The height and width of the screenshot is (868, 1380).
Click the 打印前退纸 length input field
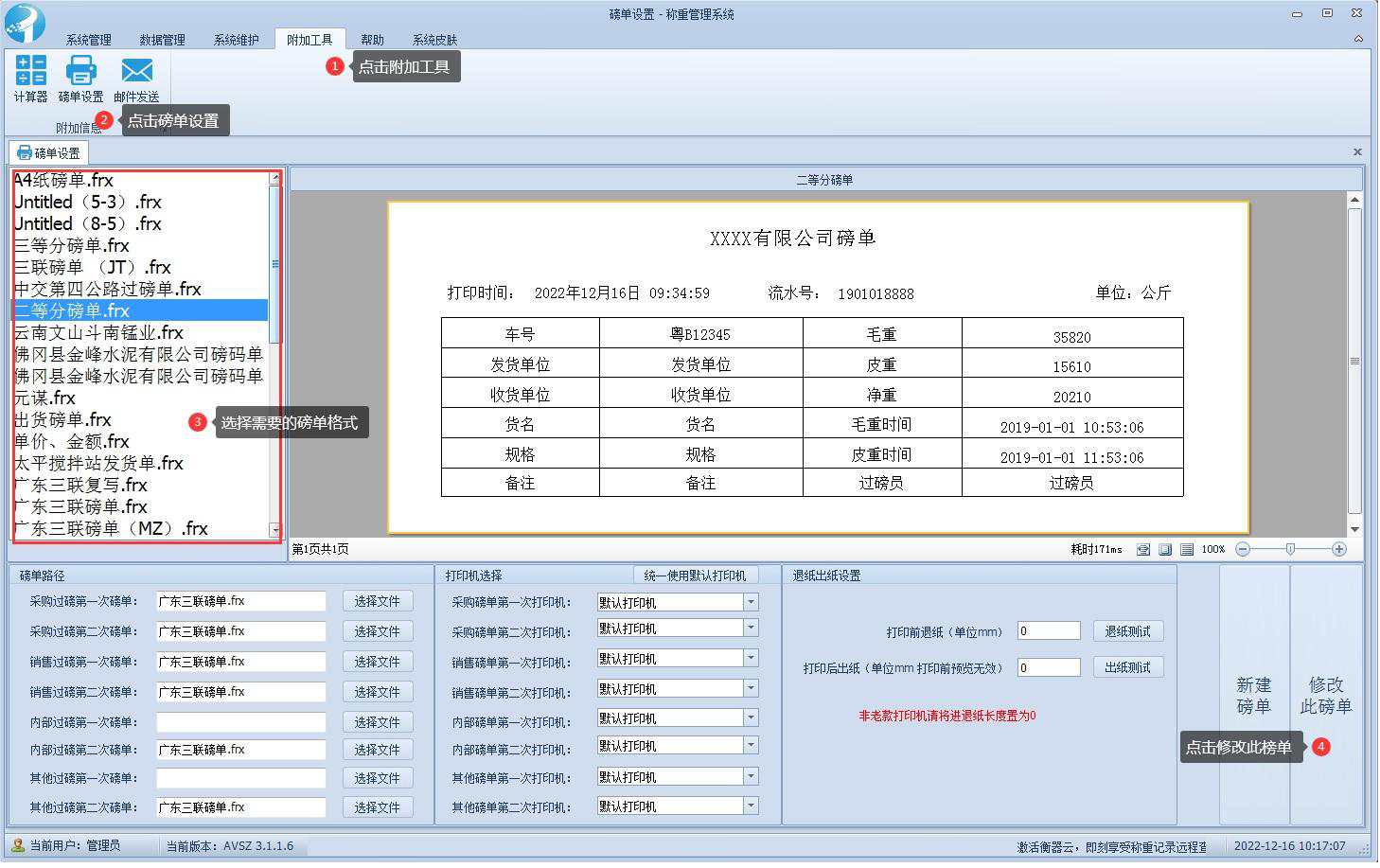tap(1049, 631)
